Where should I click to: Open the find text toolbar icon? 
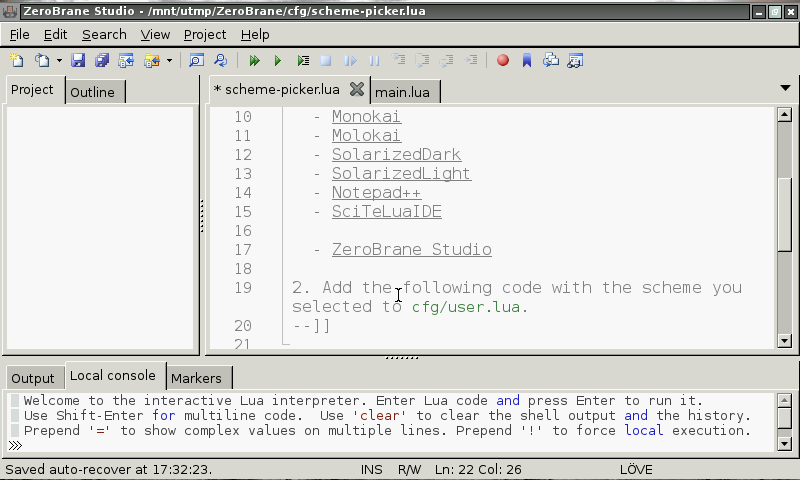click(196, 60)
